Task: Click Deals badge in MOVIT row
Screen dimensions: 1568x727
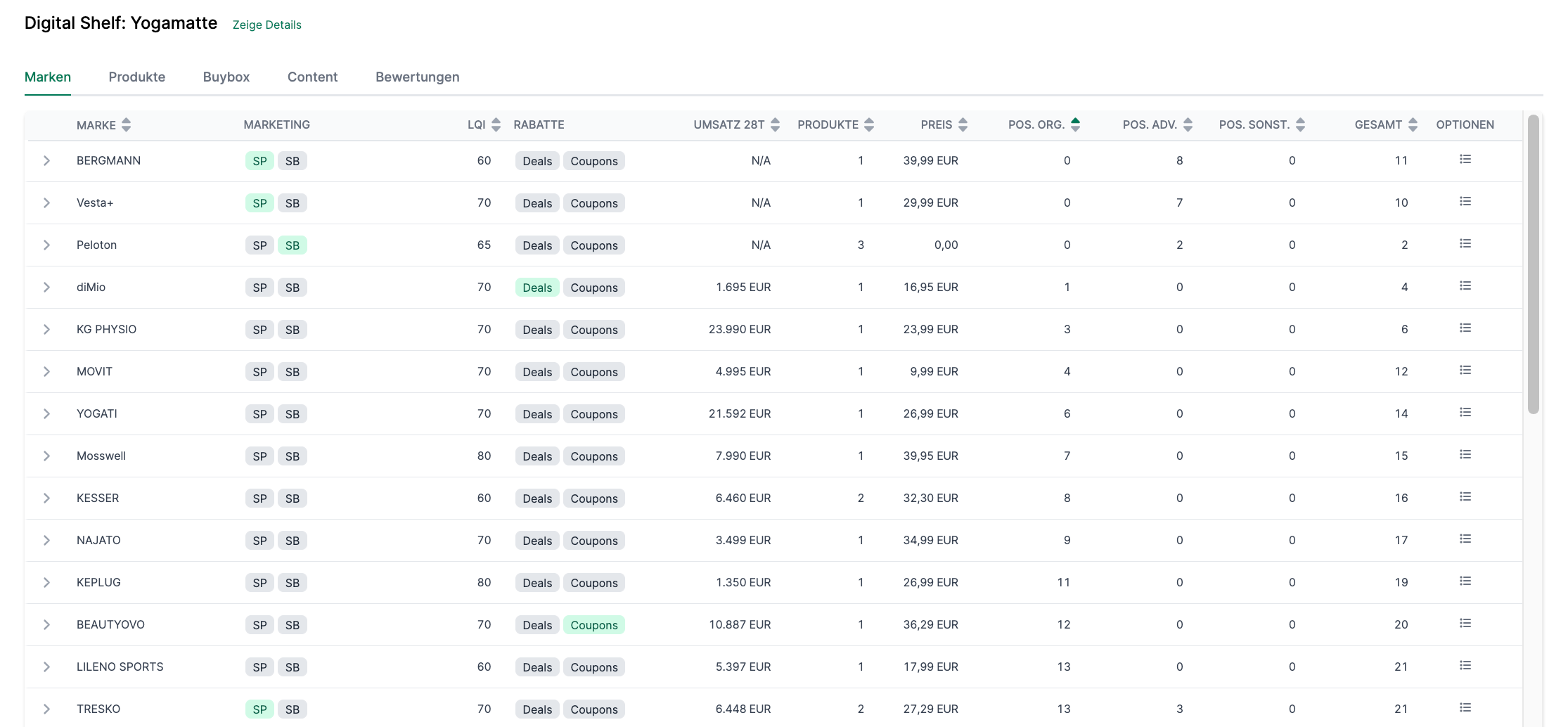Action: click(537, 372)
